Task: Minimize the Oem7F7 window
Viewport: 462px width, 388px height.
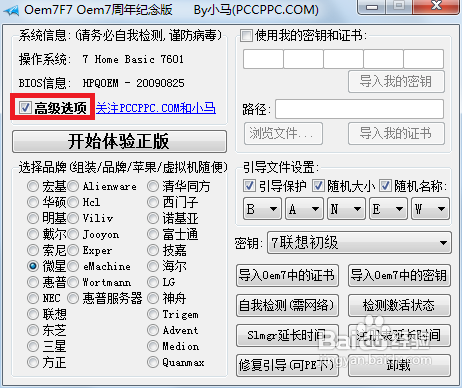Action: [372, 7]
